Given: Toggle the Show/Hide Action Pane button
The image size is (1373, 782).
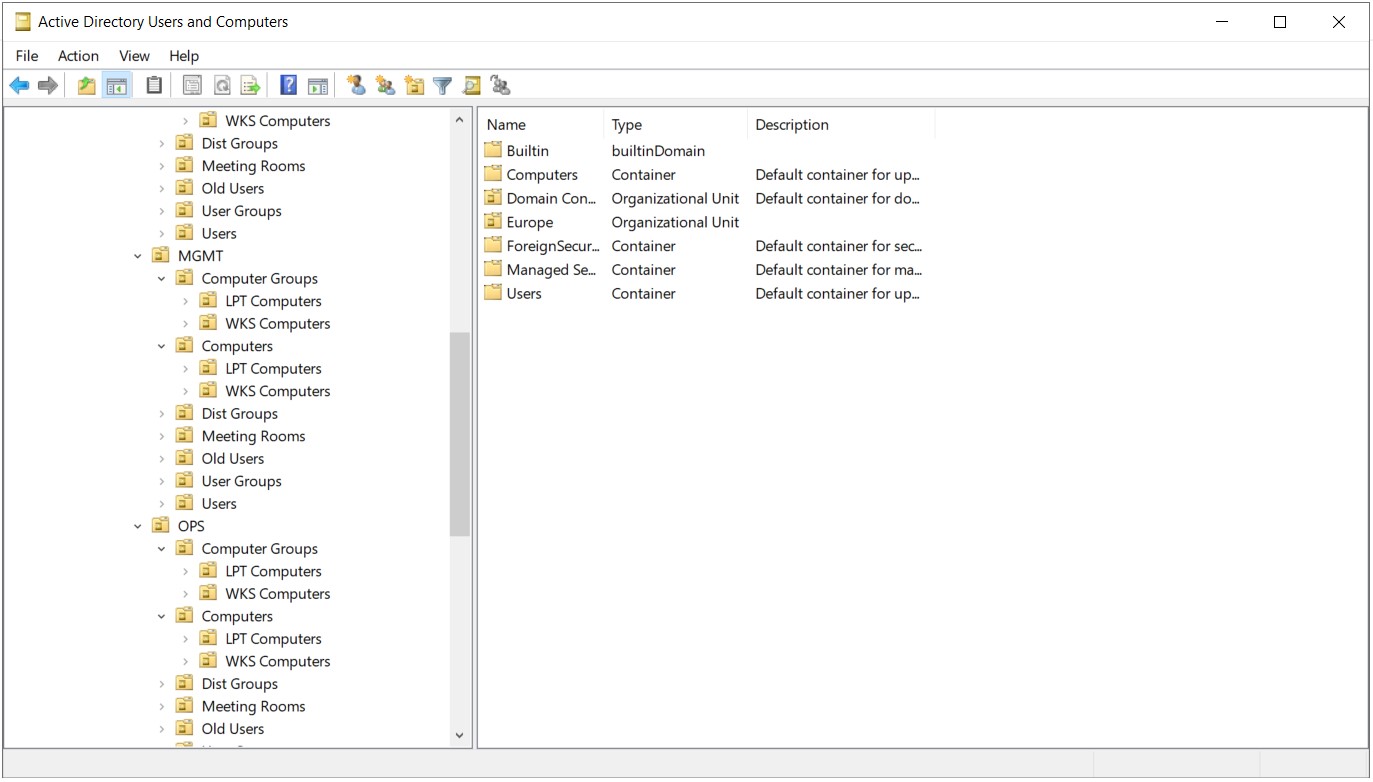Looking at the screenshot, I should click(318, 86).
